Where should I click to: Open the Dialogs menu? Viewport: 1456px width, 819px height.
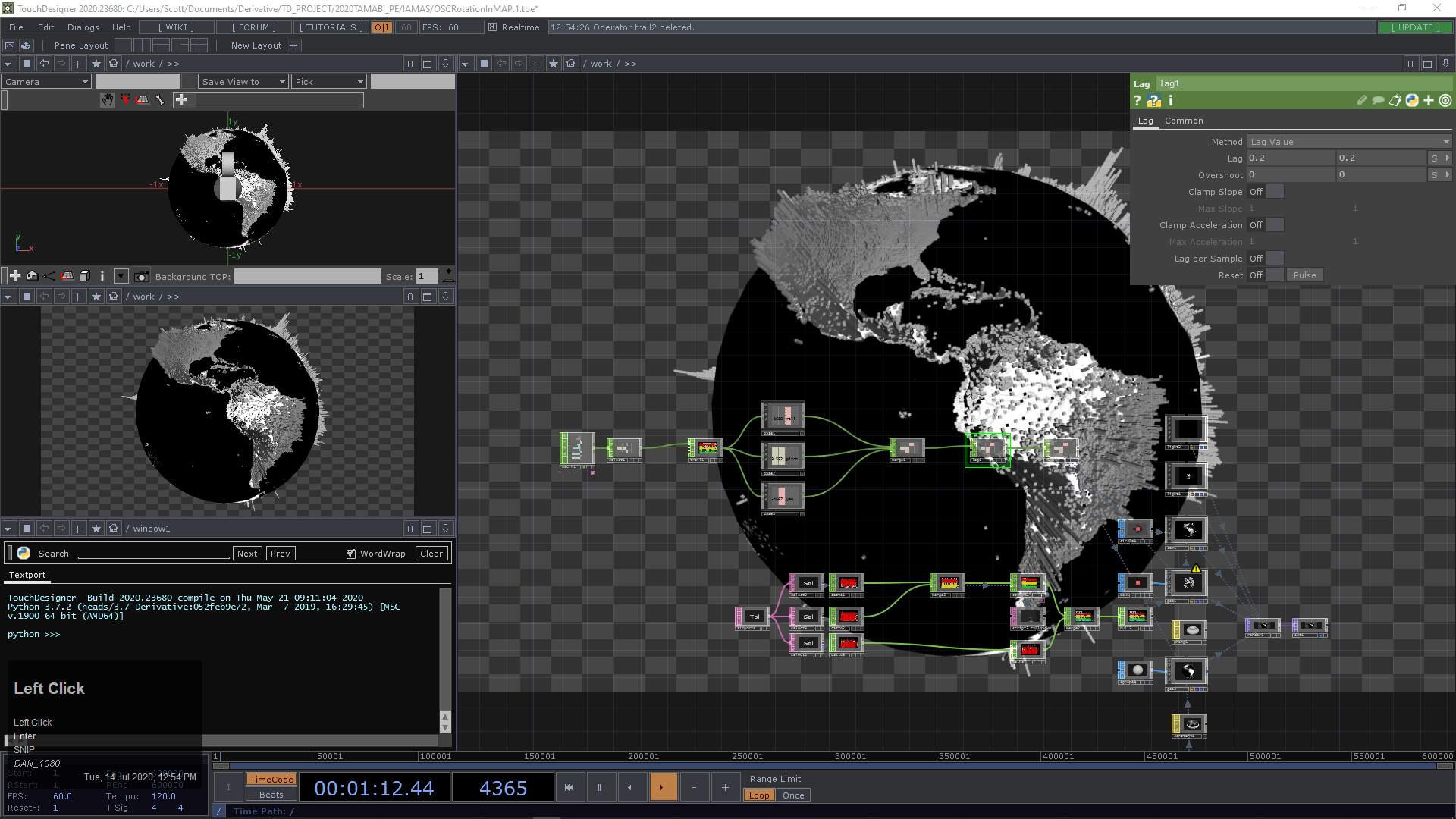coord(83,27)
